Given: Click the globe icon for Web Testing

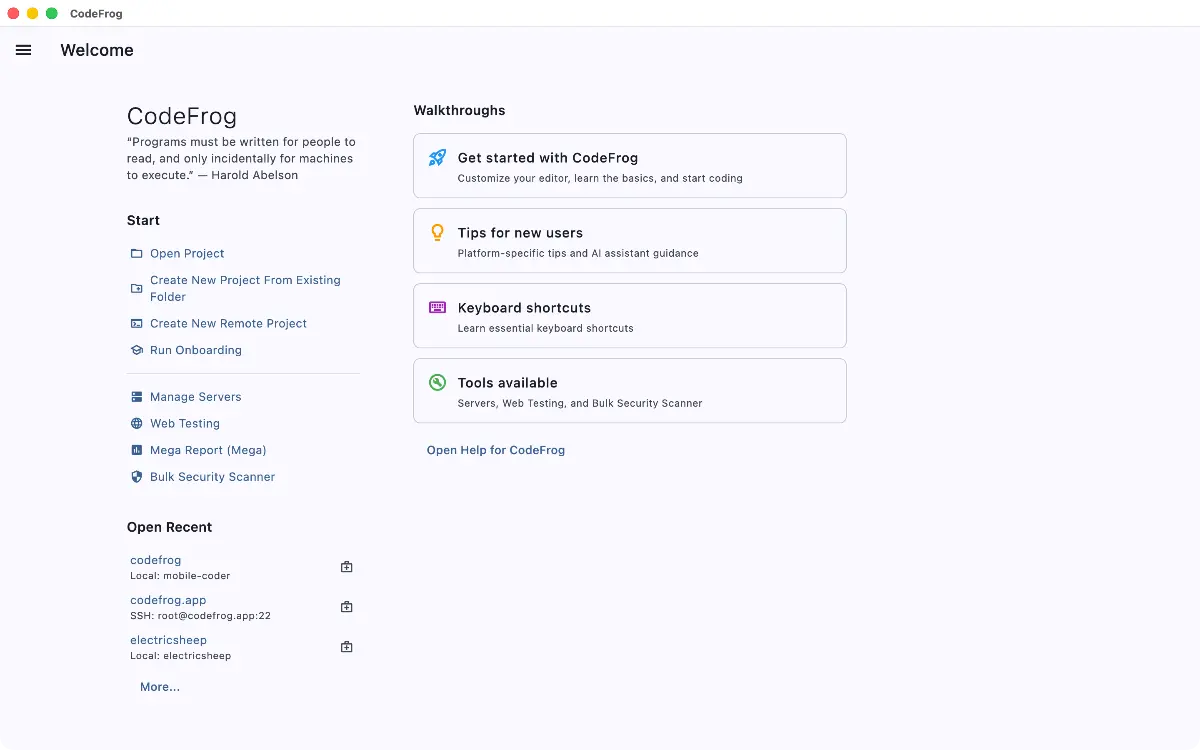Looking at the screenshot, I should pos(137,424).
